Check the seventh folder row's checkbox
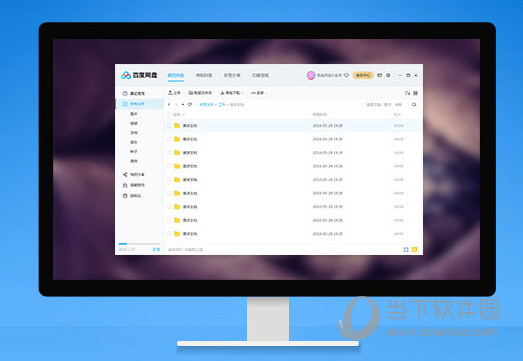 (169, 207)
